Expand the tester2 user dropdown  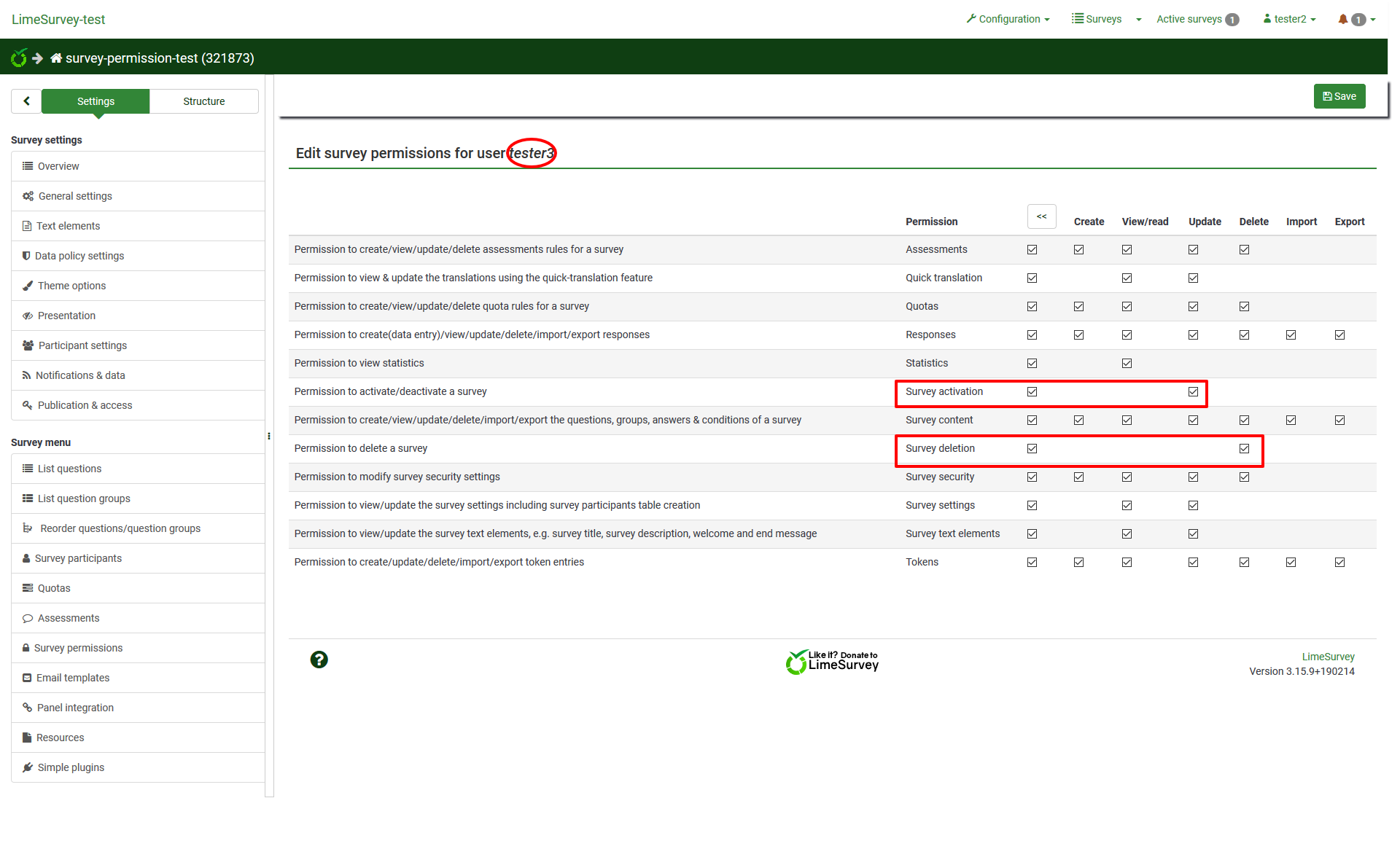1290,19
